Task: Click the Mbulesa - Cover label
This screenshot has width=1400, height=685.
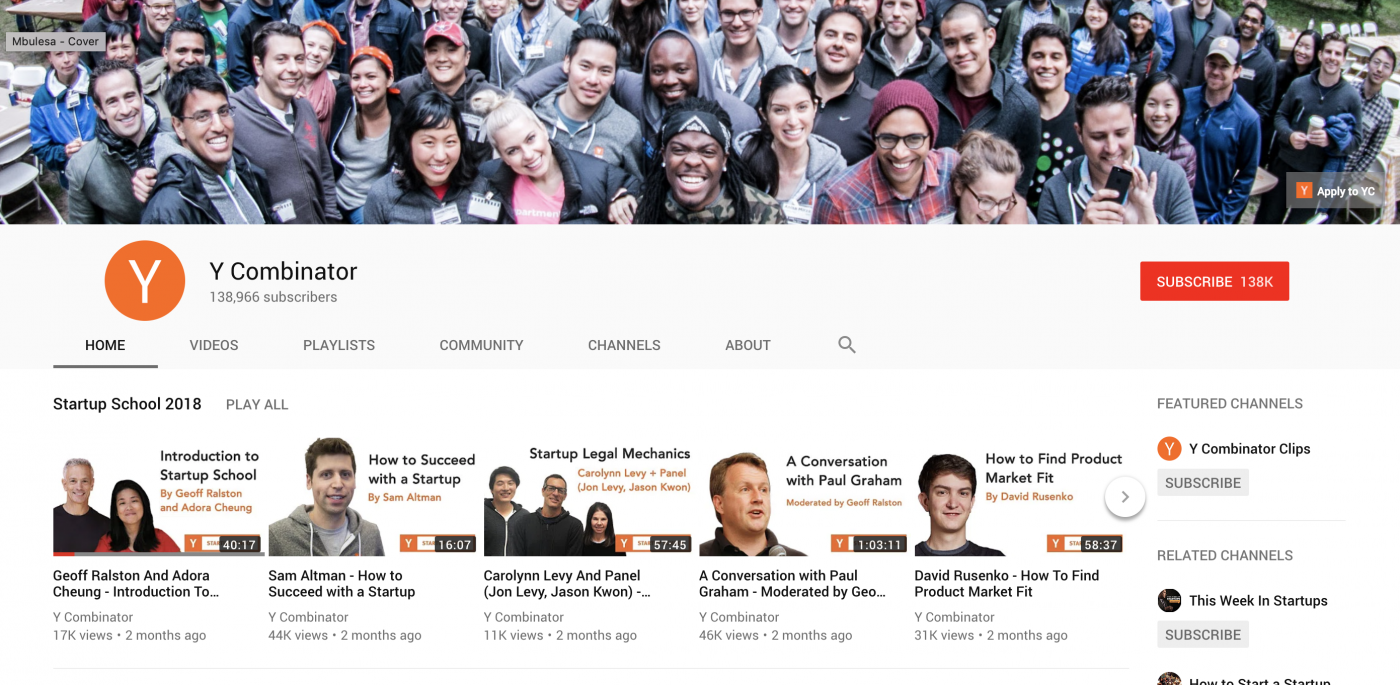Action: 55,41
